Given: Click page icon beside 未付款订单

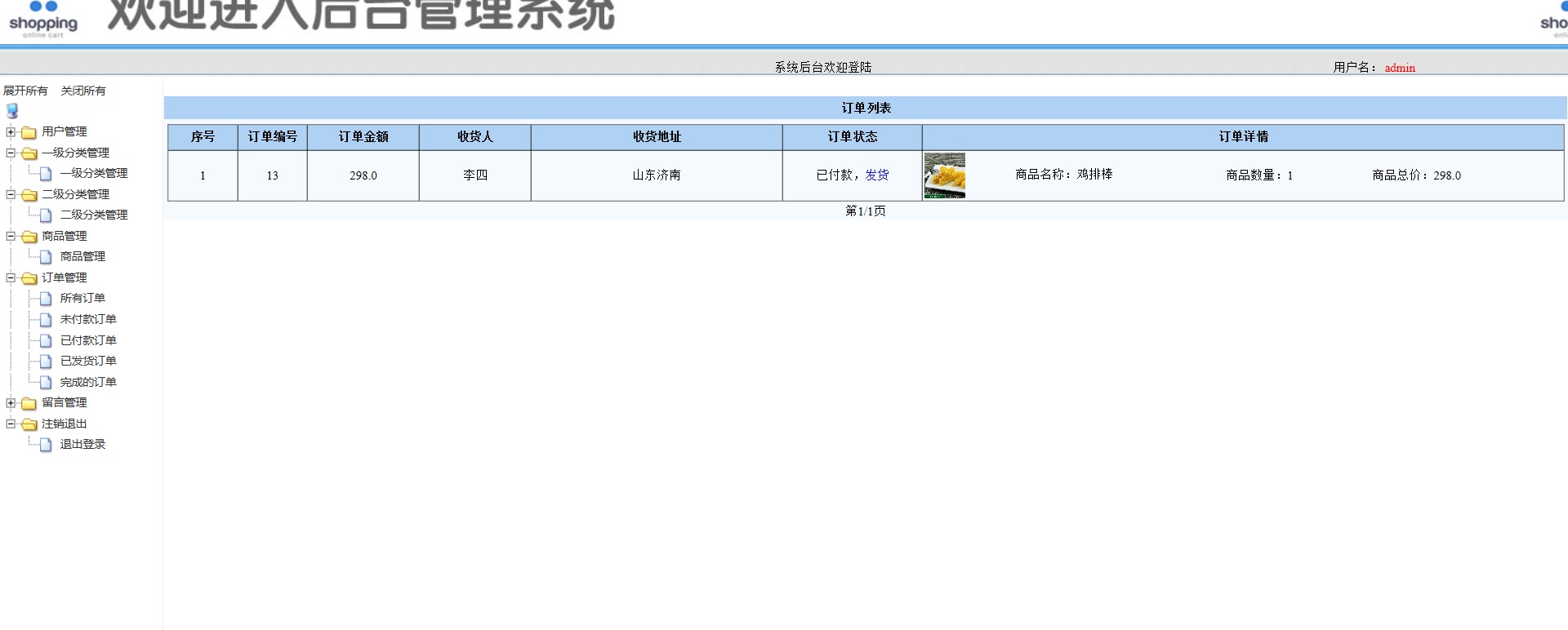Looking at the screenshot, I should (x=46, y=320).
